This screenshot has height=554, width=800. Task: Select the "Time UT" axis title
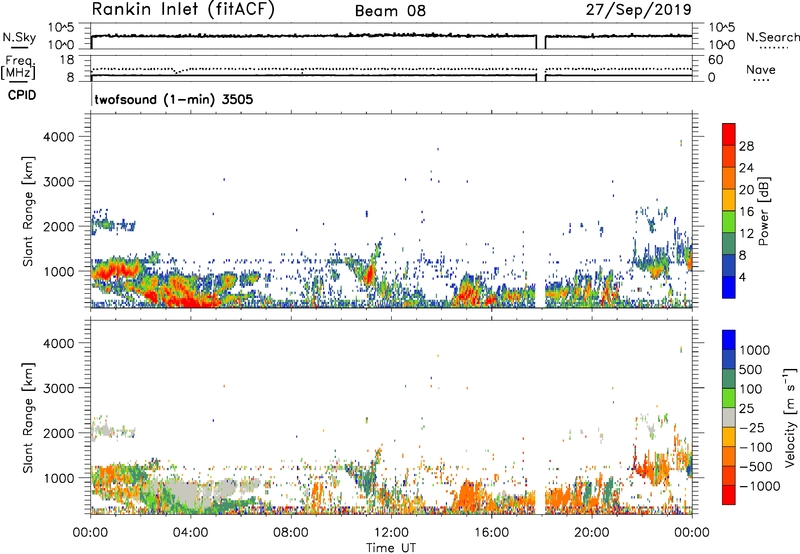391,548
